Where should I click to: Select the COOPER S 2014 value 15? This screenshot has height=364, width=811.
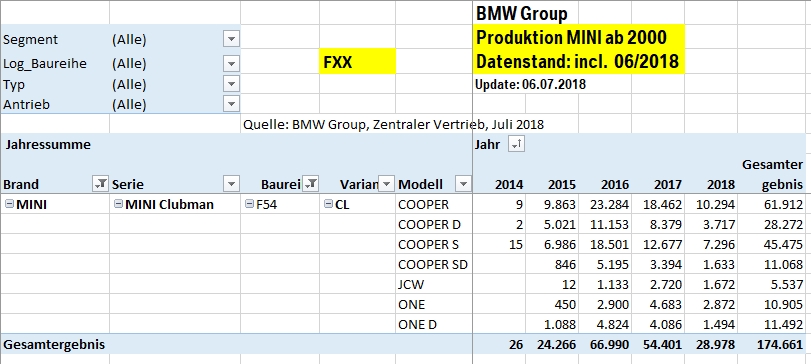pyautogui.click(x=499, y=245)
